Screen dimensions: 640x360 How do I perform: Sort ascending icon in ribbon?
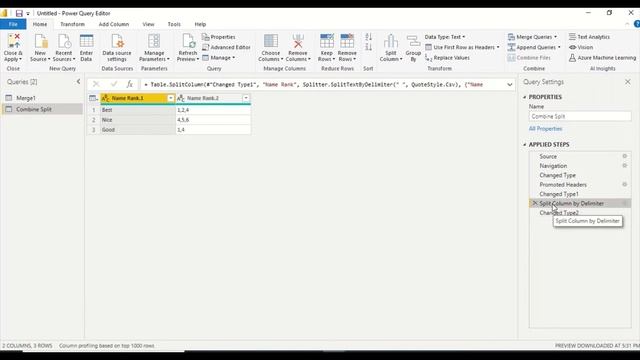pos(369,37)
